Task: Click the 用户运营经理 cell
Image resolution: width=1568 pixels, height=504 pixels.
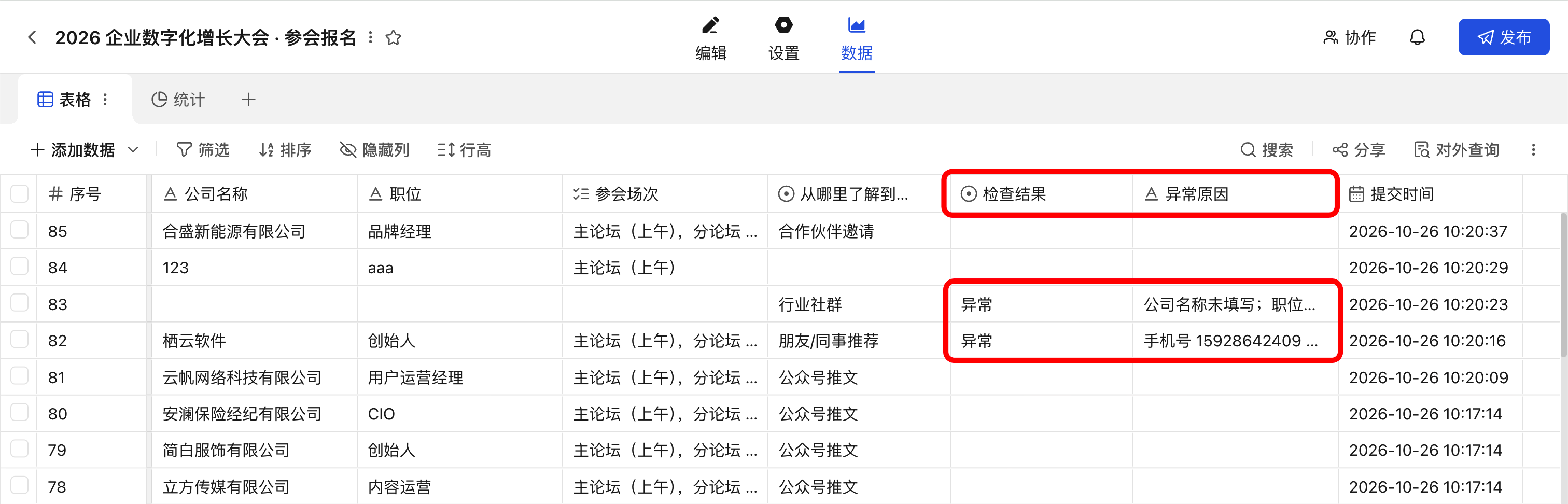Action: (x=459, y=377)
